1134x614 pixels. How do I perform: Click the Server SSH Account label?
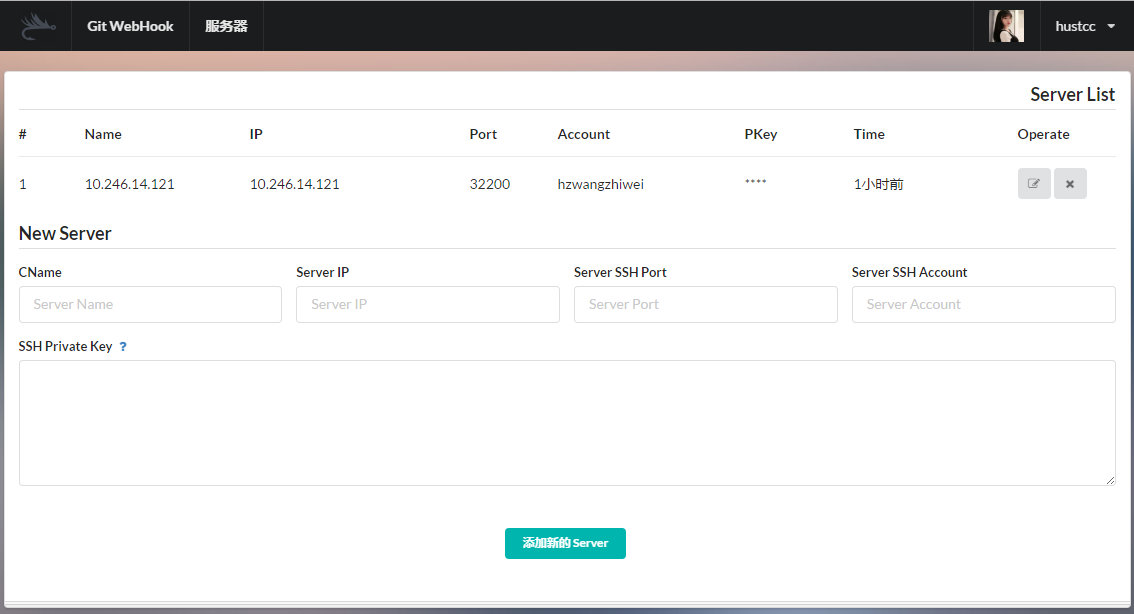point(909,273)
